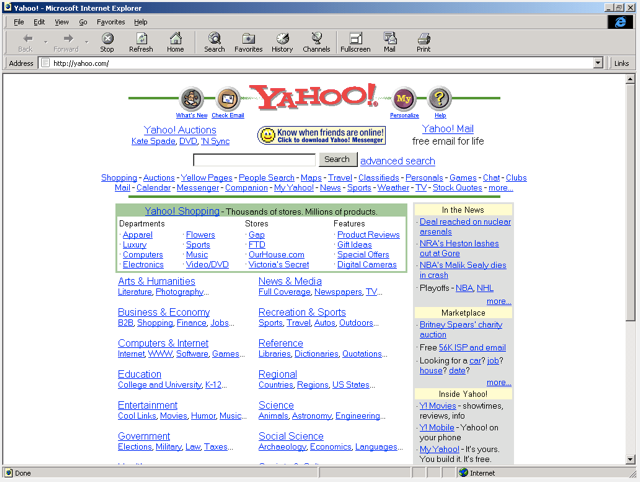The width and height of the screenshot is (640, 482).
Task: Expand the Address bar dropdown arrow
Action: 598,63
